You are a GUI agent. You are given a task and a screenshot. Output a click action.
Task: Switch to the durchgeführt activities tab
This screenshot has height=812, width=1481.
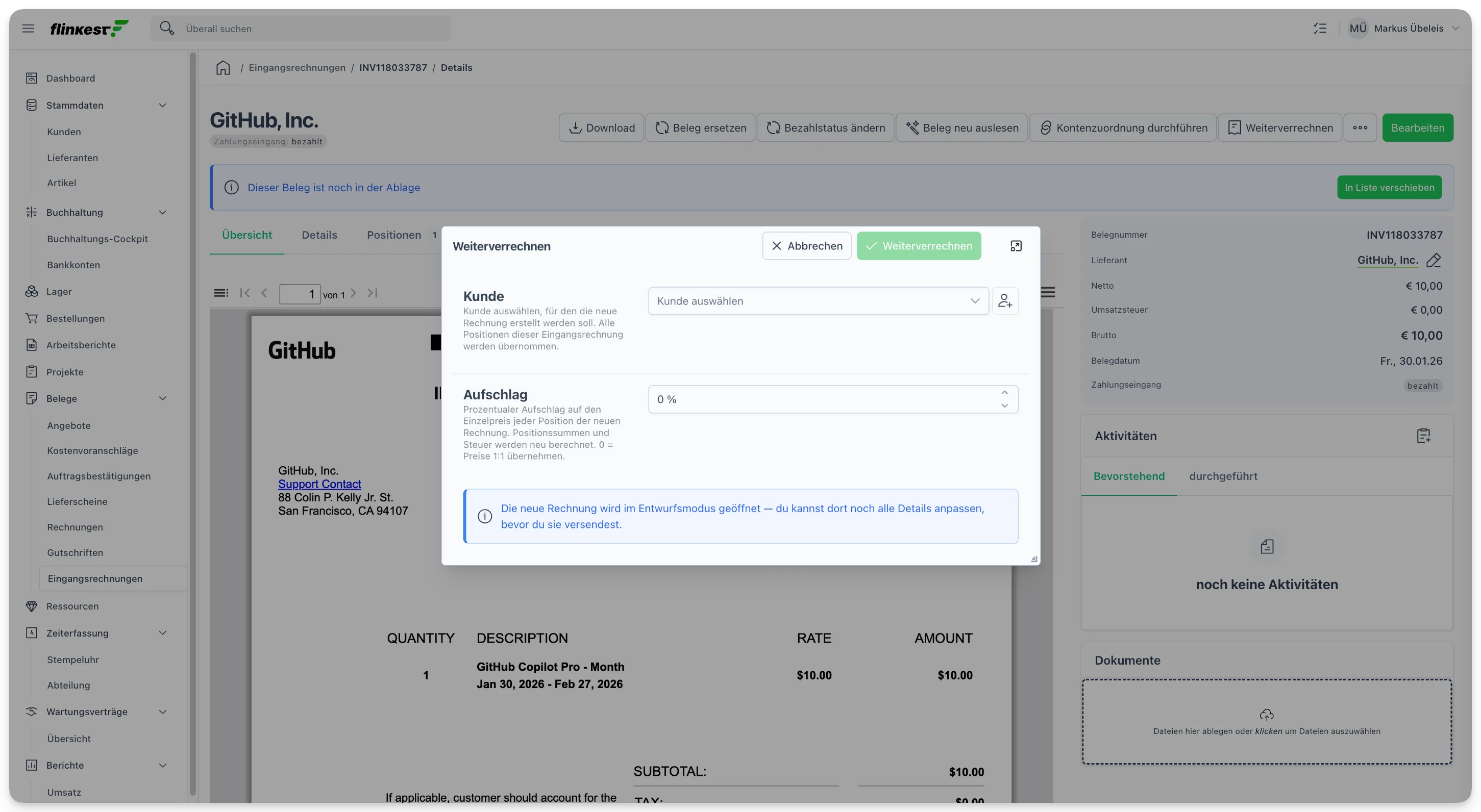click(1223, 476)
